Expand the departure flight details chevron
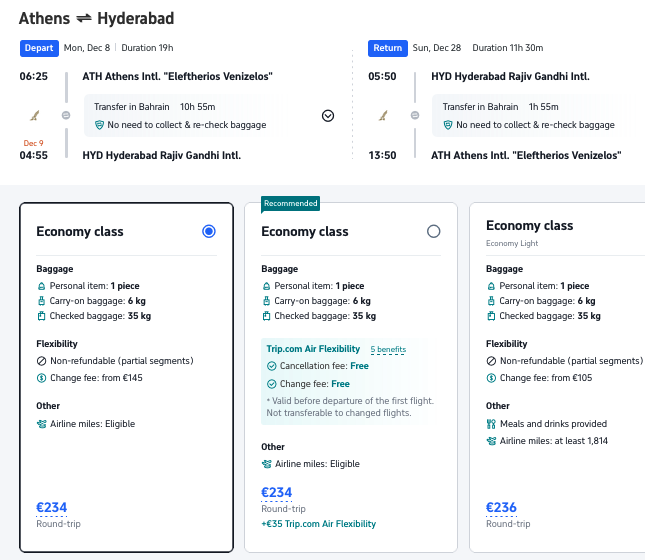This screenshot has height=560, width=645. 327,115
